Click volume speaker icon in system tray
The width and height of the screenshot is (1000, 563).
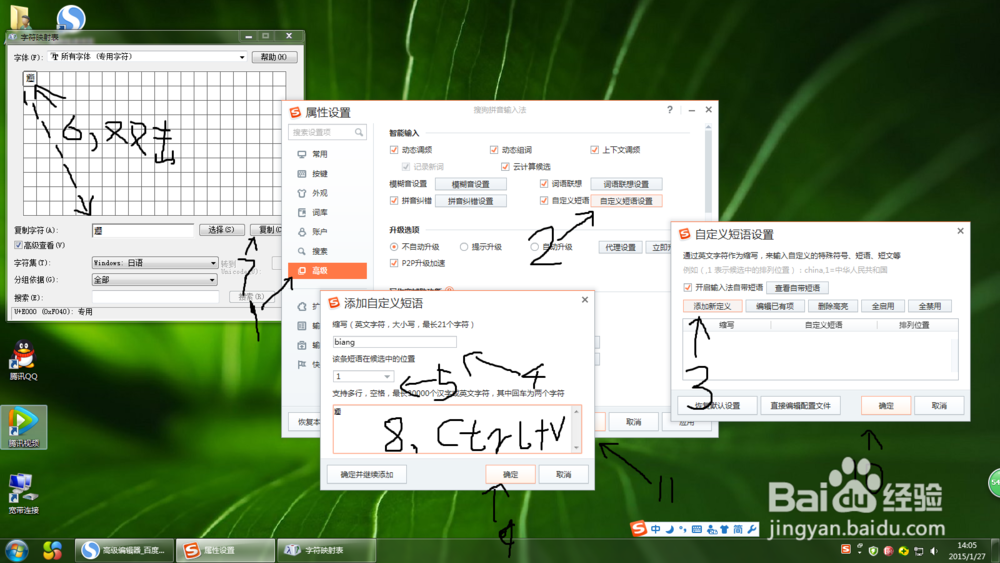coord(934,550)
